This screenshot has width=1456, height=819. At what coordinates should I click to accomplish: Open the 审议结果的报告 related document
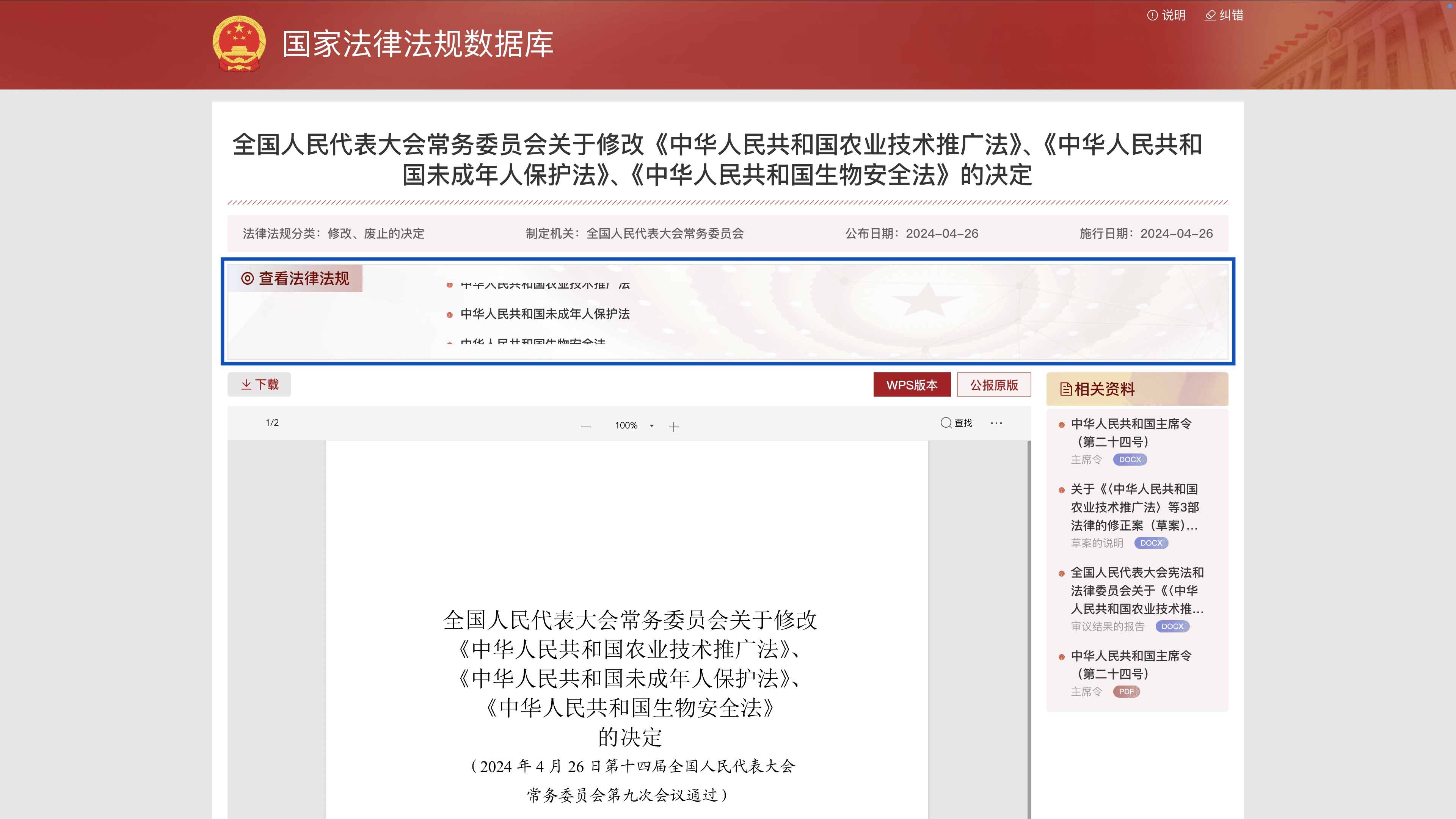pyautogui.click(x=1137, y=591)
